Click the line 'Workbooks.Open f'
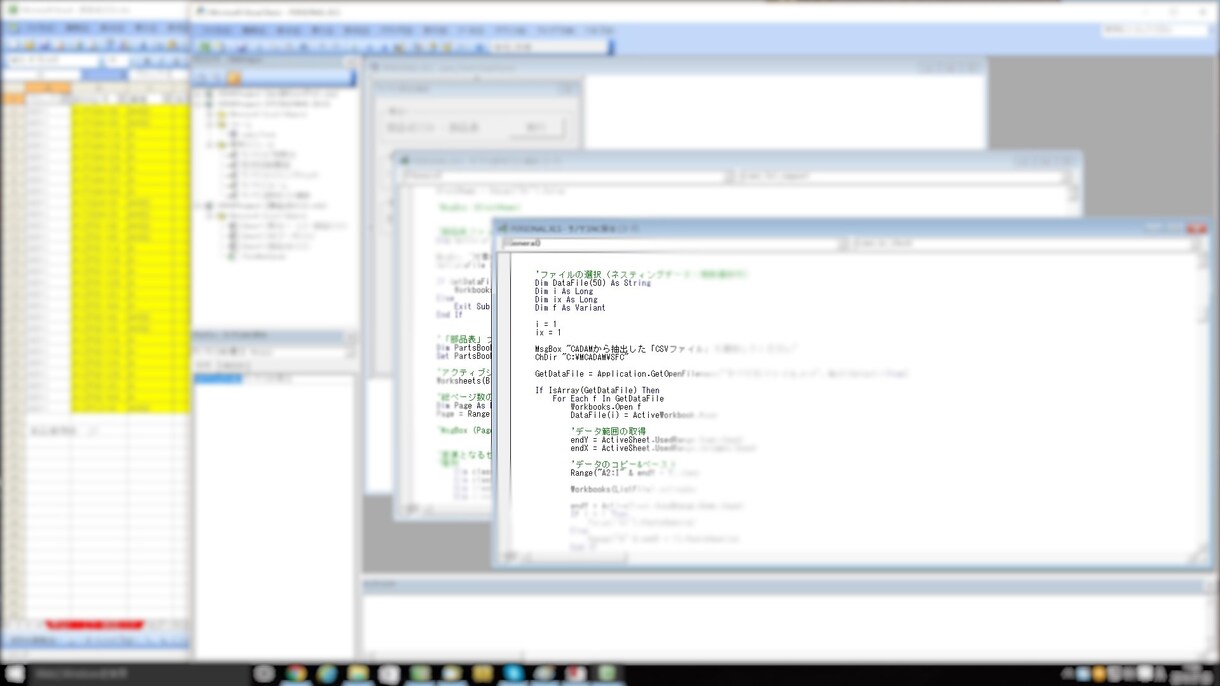1220x686 pixels. point(606,407)
